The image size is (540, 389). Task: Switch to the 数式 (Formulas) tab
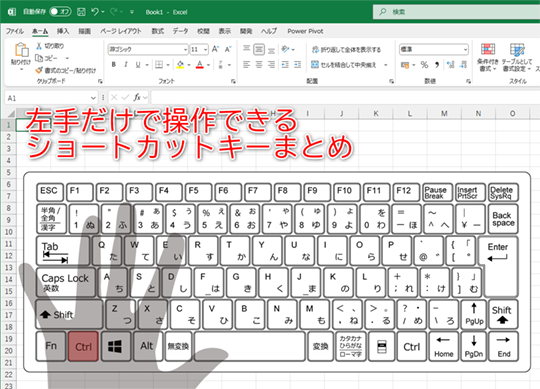pyautogui.click(x=158, y=31)
